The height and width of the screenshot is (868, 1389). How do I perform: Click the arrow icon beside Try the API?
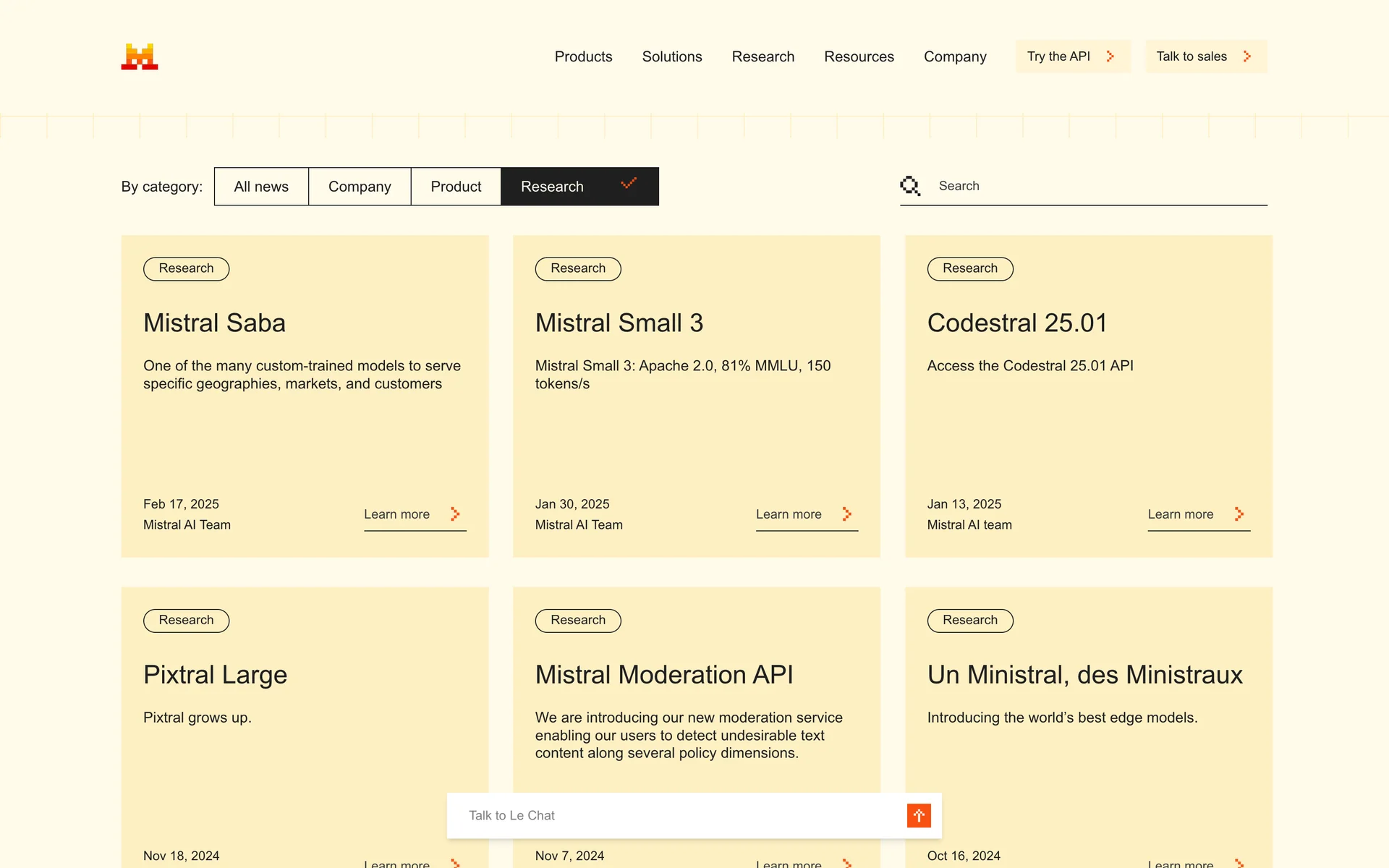(1110, 56)
